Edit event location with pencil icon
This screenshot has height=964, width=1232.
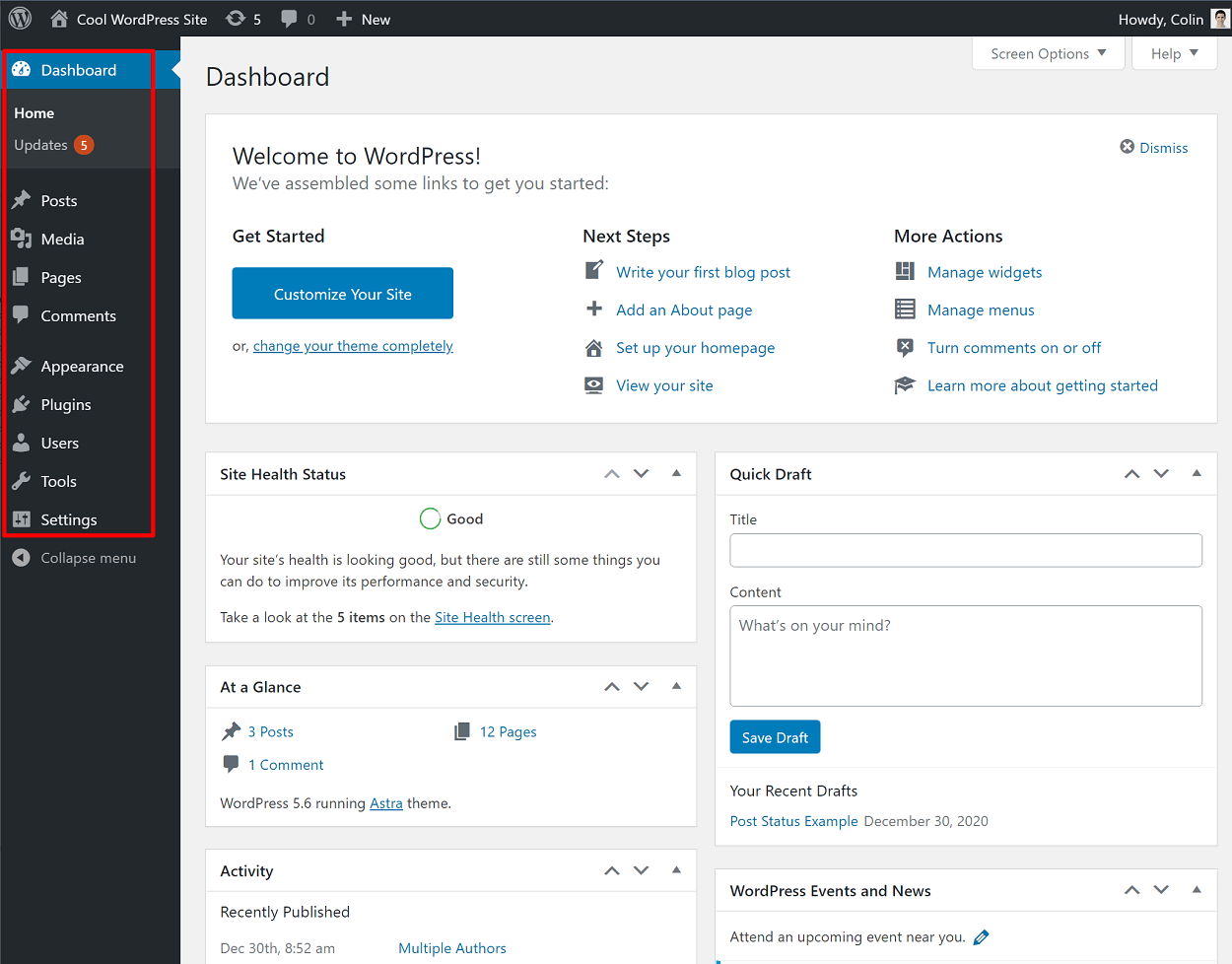[981, 937]
